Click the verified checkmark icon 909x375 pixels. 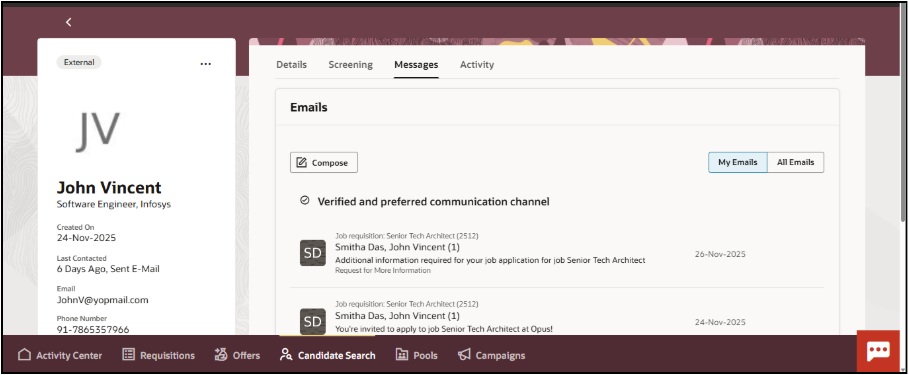304,201
